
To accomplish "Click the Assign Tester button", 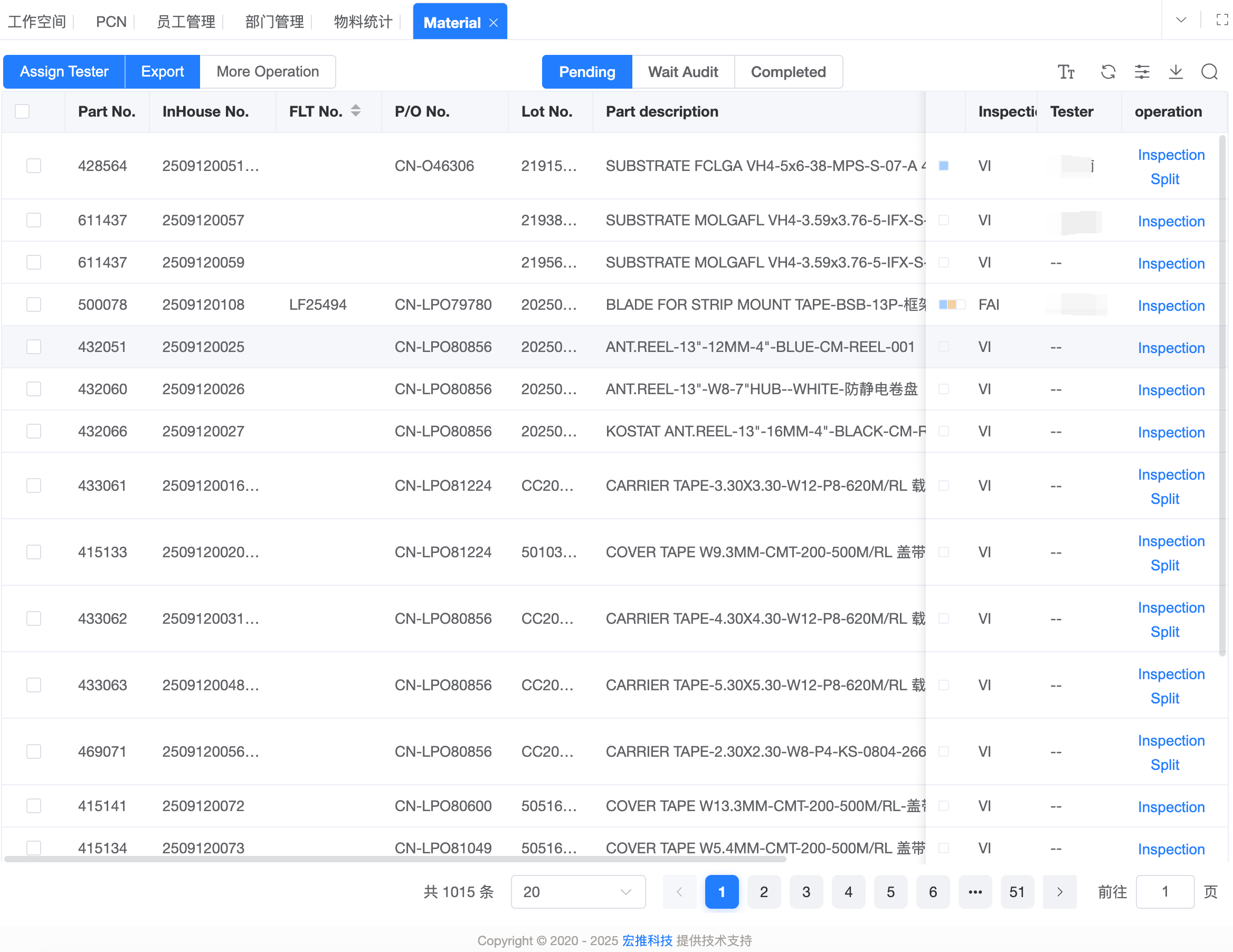I will 64,72.
